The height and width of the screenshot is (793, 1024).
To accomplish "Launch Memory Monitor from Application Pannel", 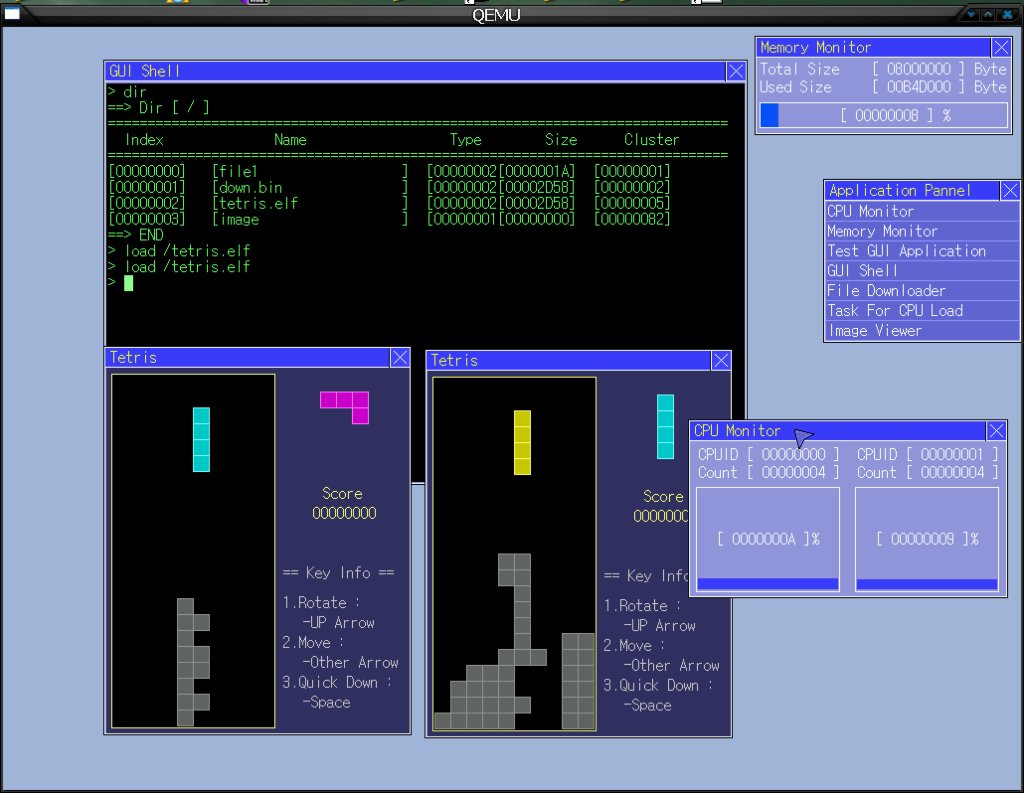I will (921, 231).
